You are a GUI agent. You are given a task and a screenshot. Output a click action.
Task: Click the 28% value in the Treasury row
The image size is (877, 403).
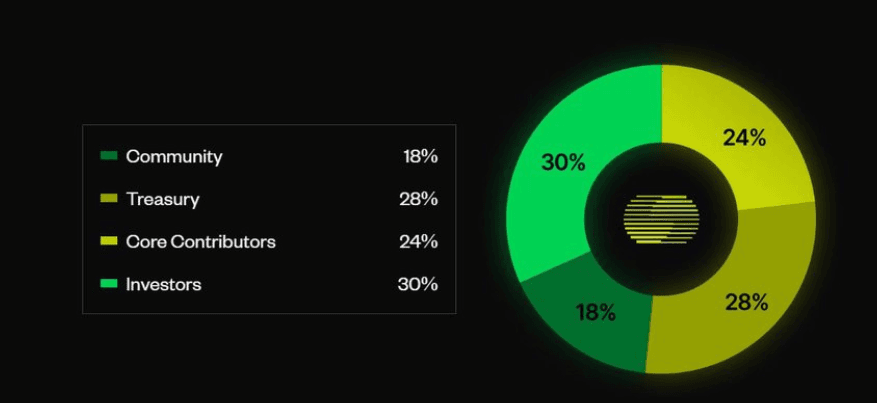[418, 199]
